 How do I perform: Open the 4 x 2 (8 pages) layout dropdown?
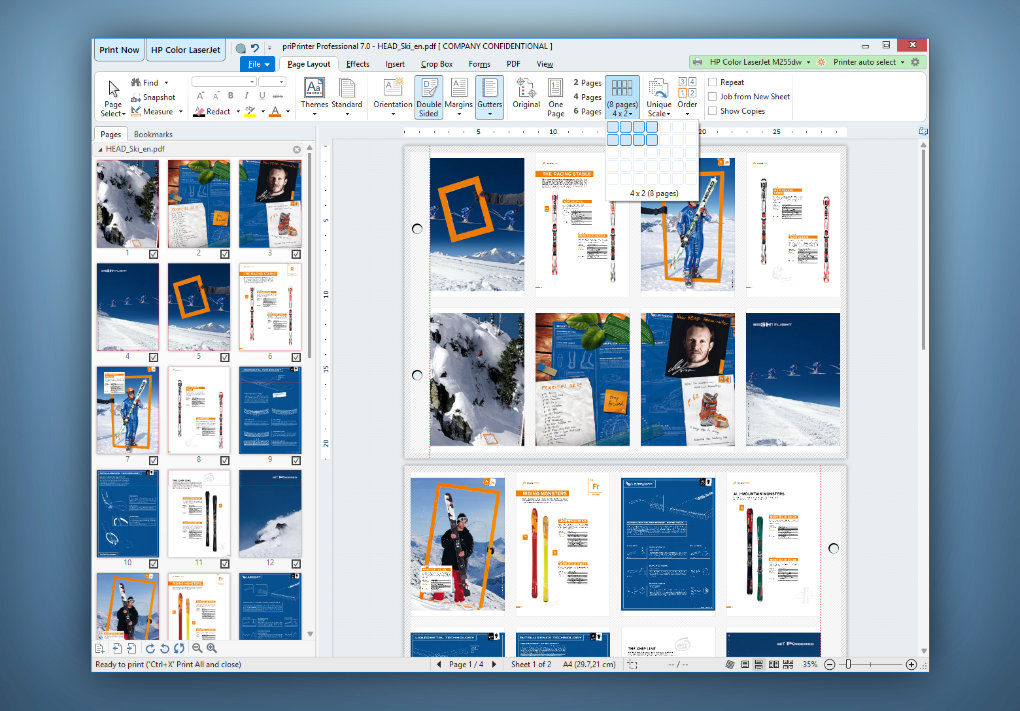622,98
